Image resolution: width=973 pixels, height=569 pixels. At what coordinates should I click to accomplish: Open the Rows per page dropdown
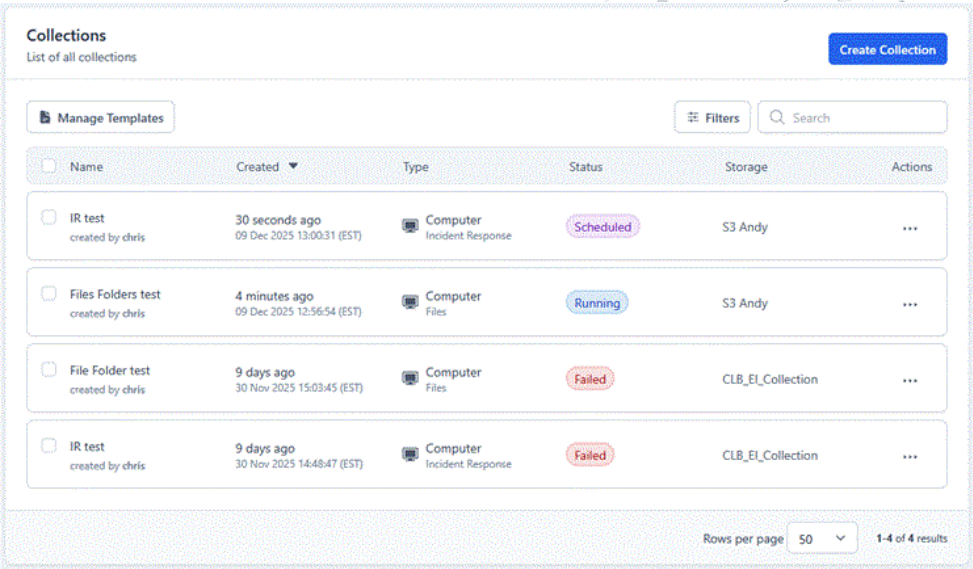pyautogui.click(x=822, y=539)
